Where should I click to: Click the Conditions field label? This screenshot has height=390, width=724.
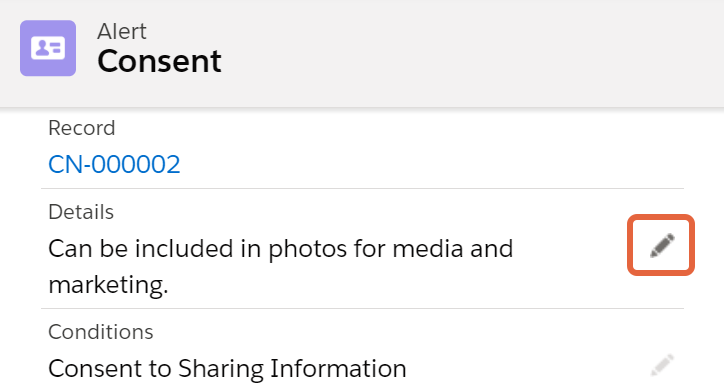click(101, 331)
